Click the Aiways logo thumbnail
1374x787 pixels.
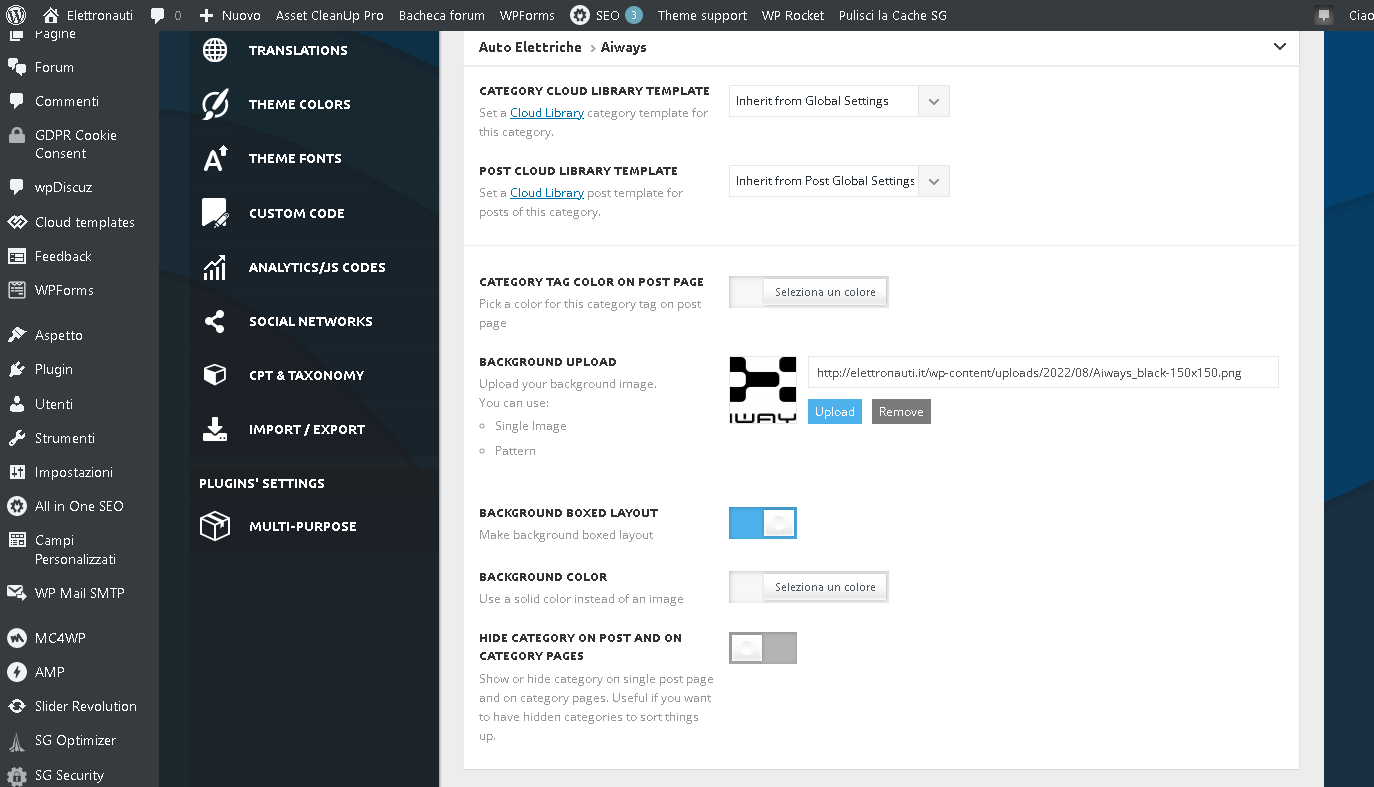763,390
